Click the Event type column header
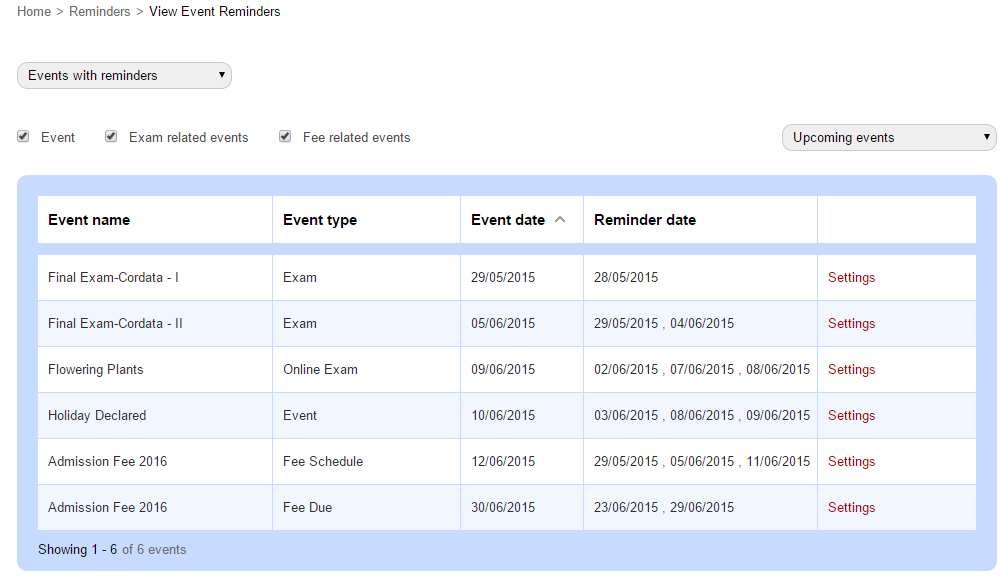 coord(320,220)
